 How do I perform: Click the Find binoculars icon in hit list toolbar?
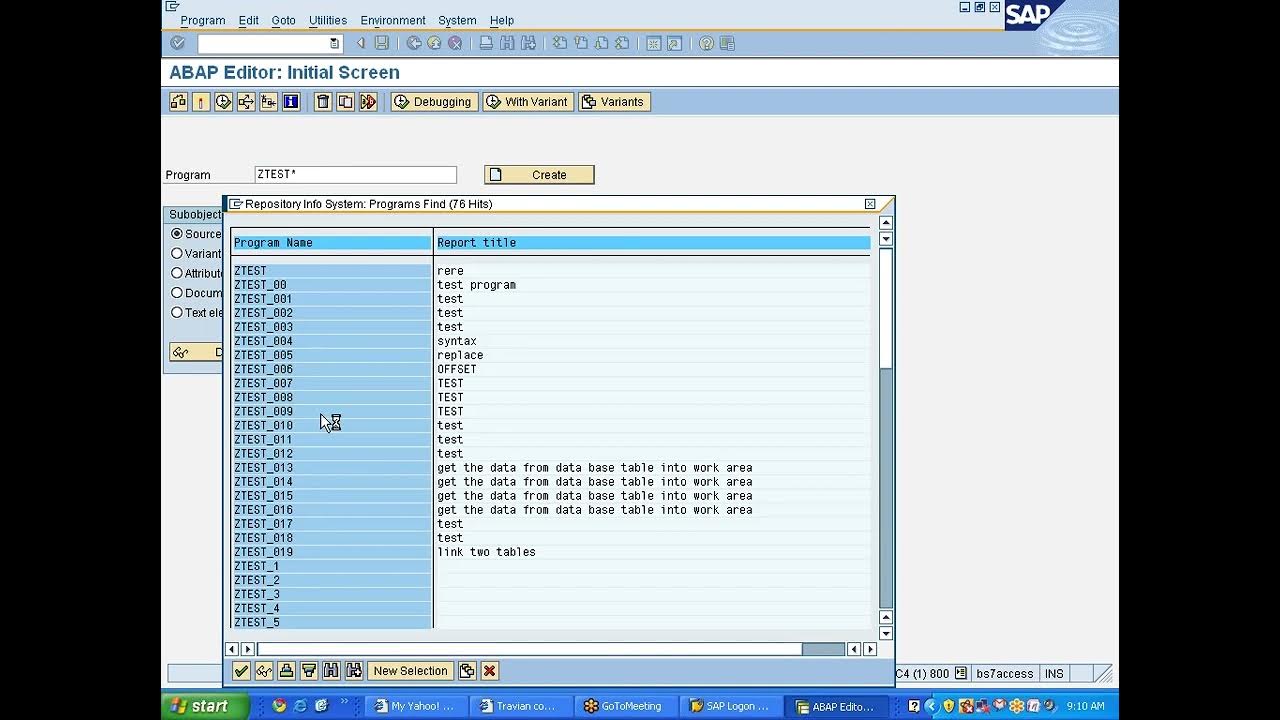[x=331, y=671]
